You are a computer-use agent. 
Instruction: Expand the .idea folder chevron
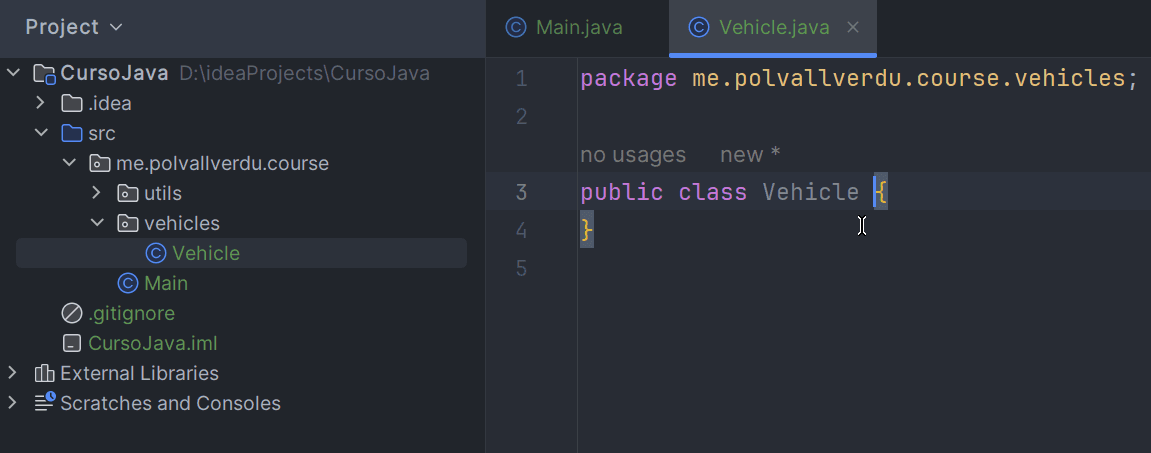[x=41, y=103]
